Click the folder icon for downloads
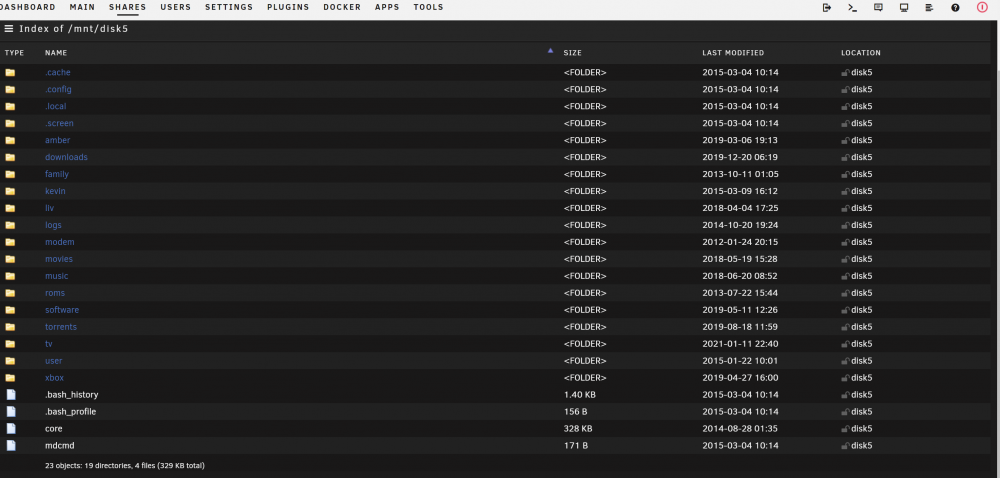The image size is (1000, 478). click(x=10, y=157)
